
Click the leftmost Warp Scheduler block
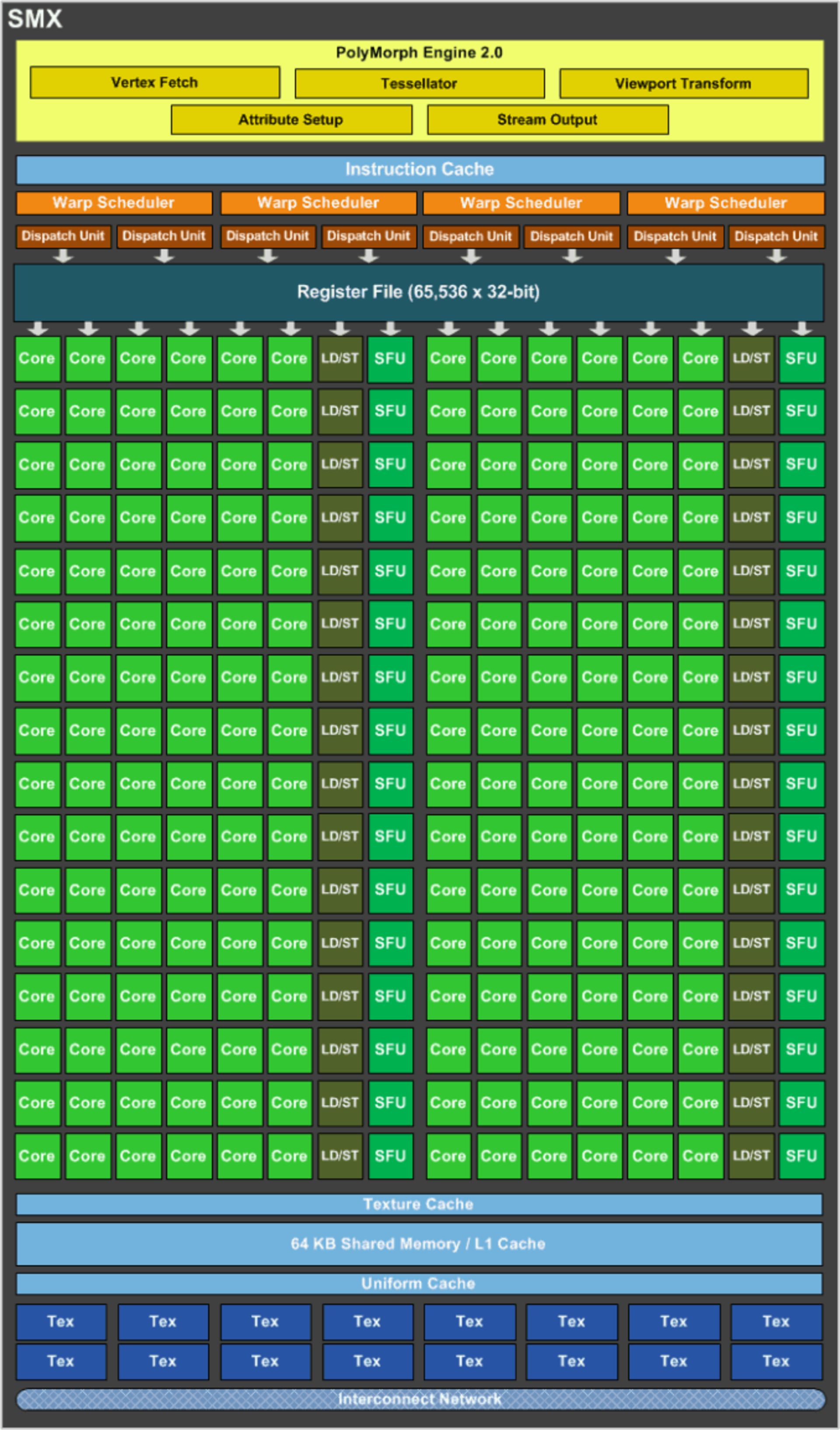[114, 203]
